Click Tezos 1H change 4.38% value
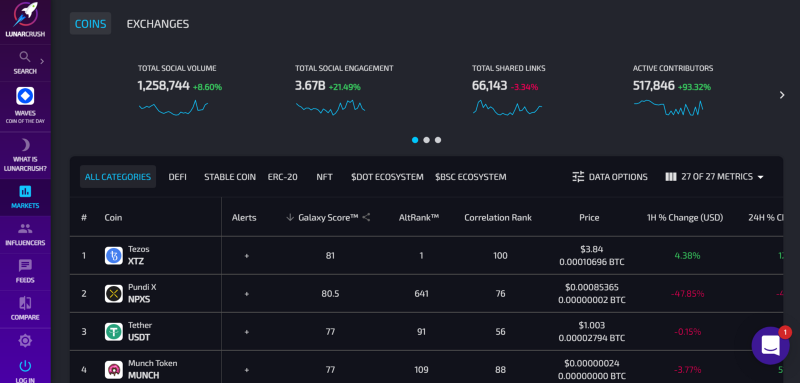 coord(687,256)
